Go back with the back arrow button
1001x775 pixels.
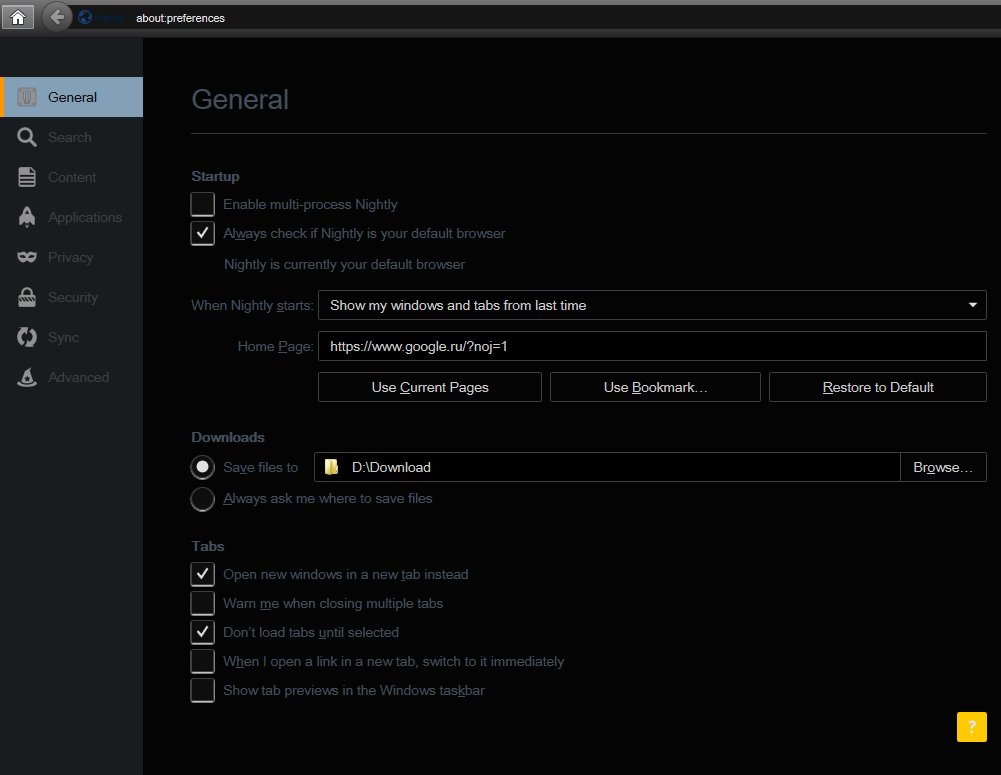57,17
